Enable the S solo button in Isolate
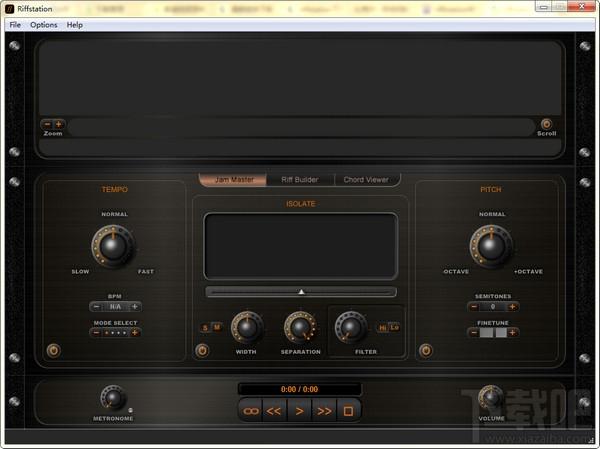Image resolution: width=600 pixels, height=449 pixels. [205, 328]
